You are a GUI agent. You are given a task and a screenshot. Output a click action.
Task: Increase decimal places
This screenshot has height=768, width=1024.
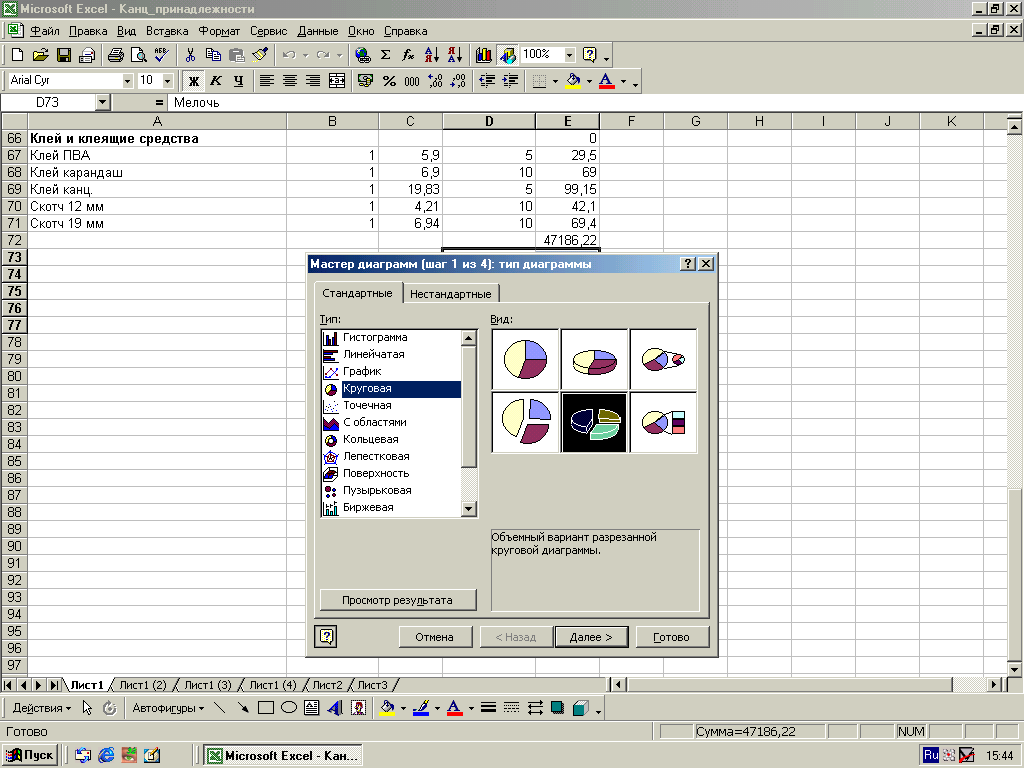click(435, 81)
